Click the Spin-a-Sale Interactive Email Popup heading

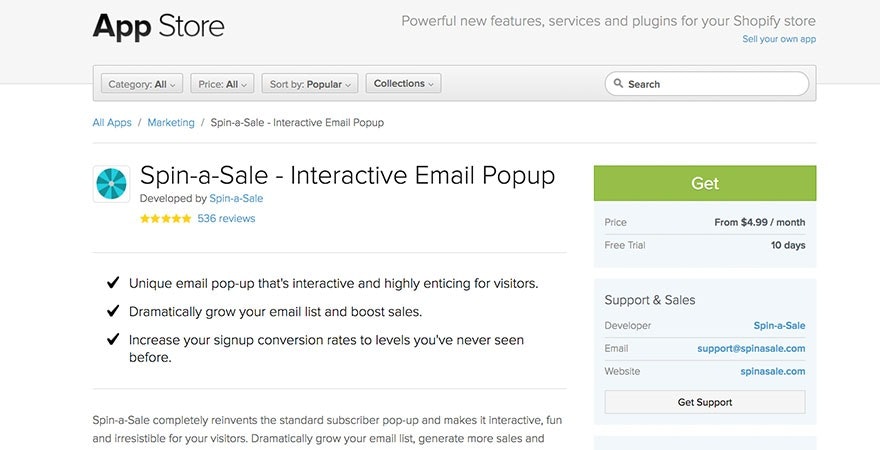pyautogui.click(x=347, y=176)
